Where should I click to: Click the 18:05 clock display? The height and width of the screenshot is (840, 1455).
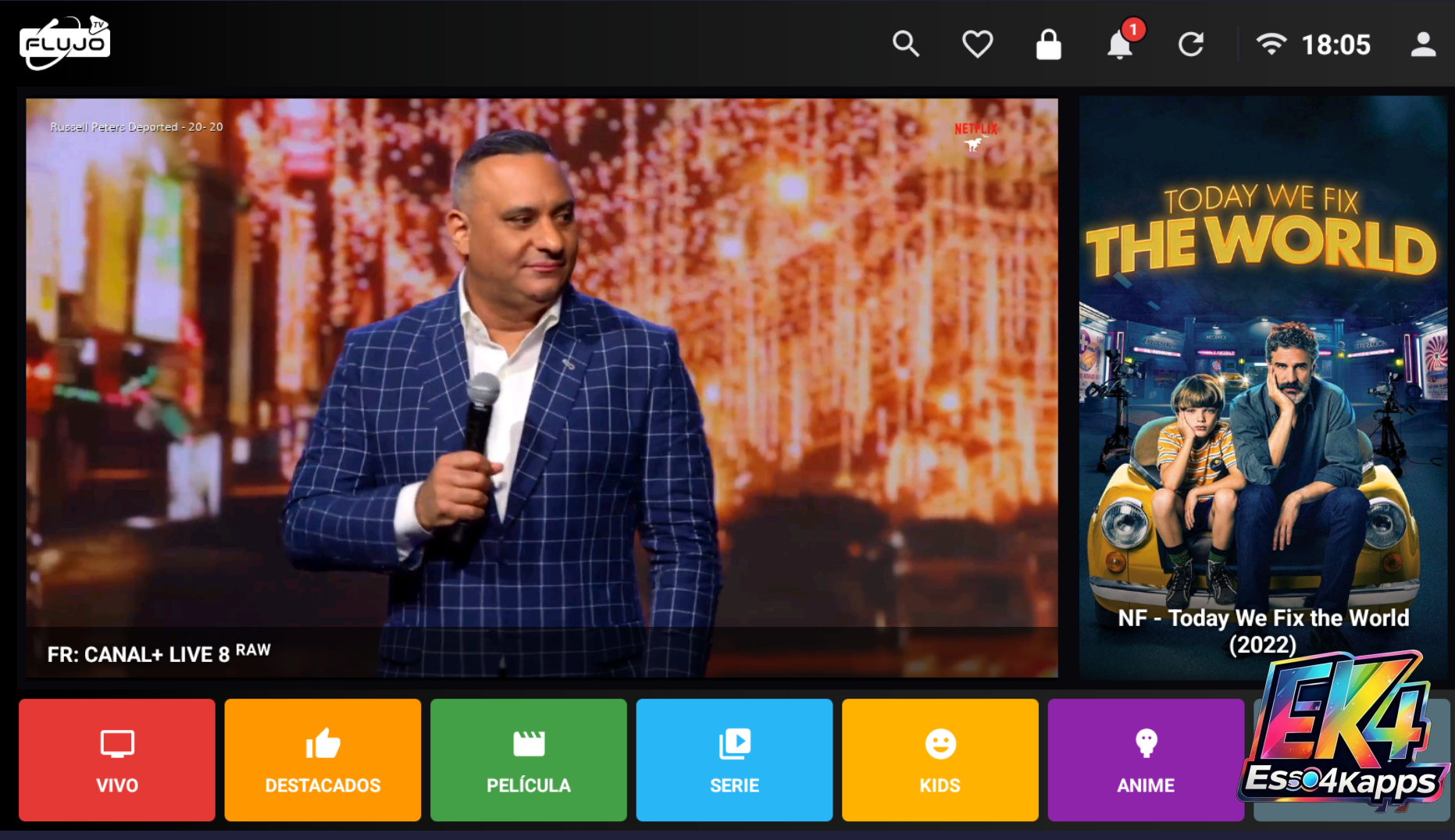point(1336,44)
